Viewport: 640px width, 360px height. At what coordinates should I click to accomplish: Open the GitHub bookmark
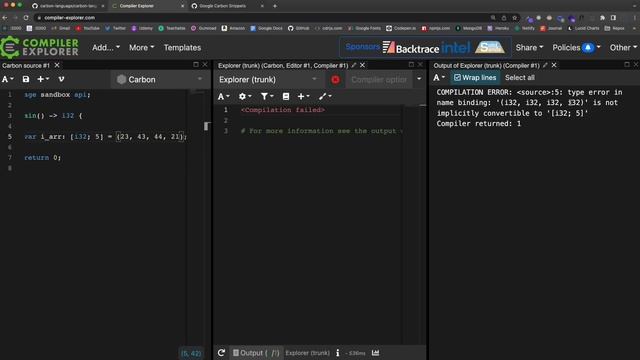[298, 28]
